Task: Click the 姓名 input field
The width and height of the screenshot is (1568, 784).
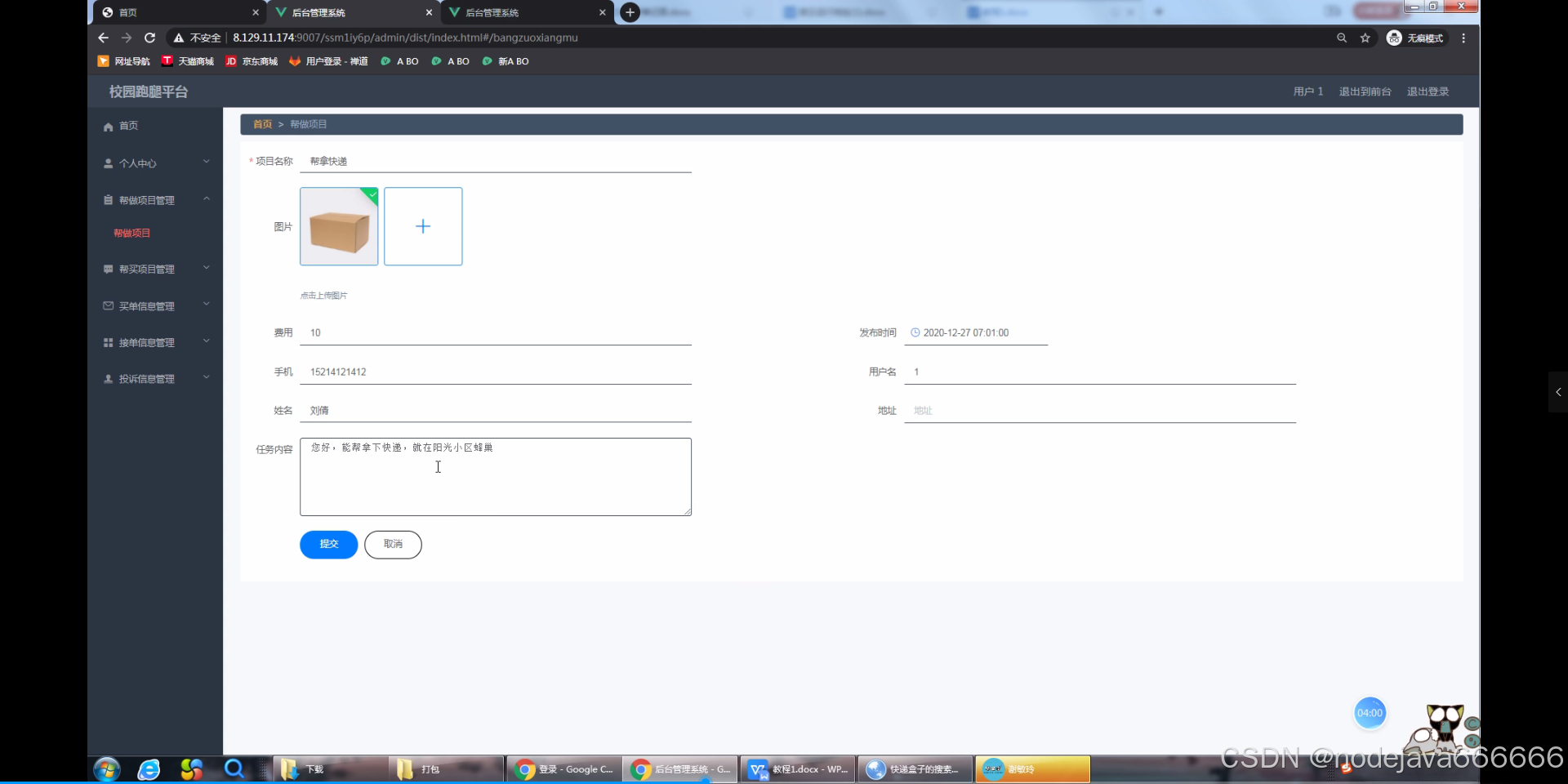Action: tap(496, 410)
